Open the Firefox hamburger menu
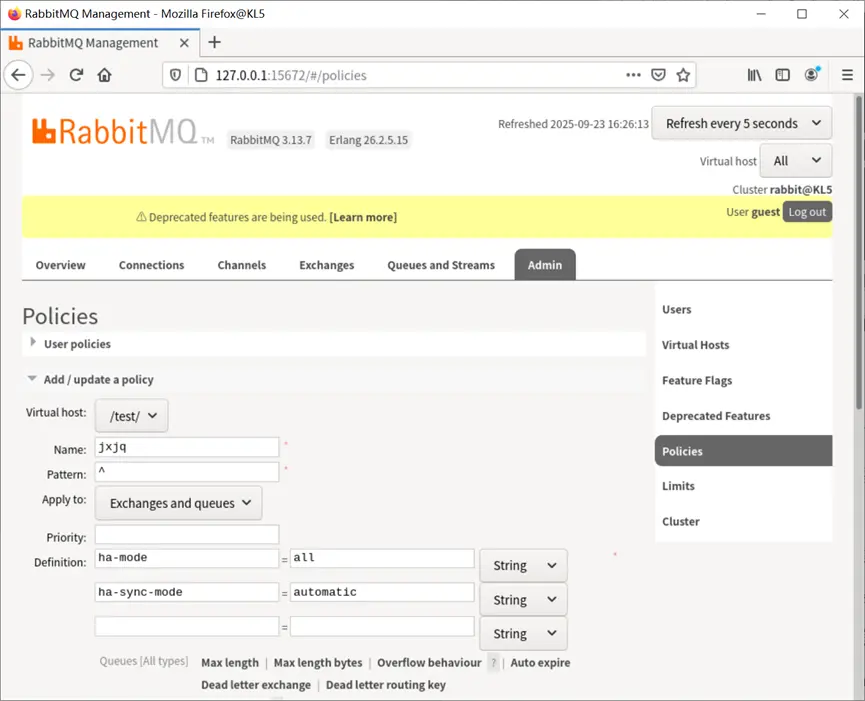This screenshot has height=701, width=865. 847,75
